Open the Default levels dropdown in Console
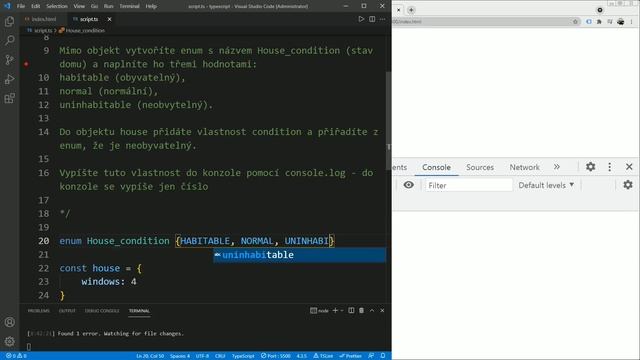 (x=546, y=185)
